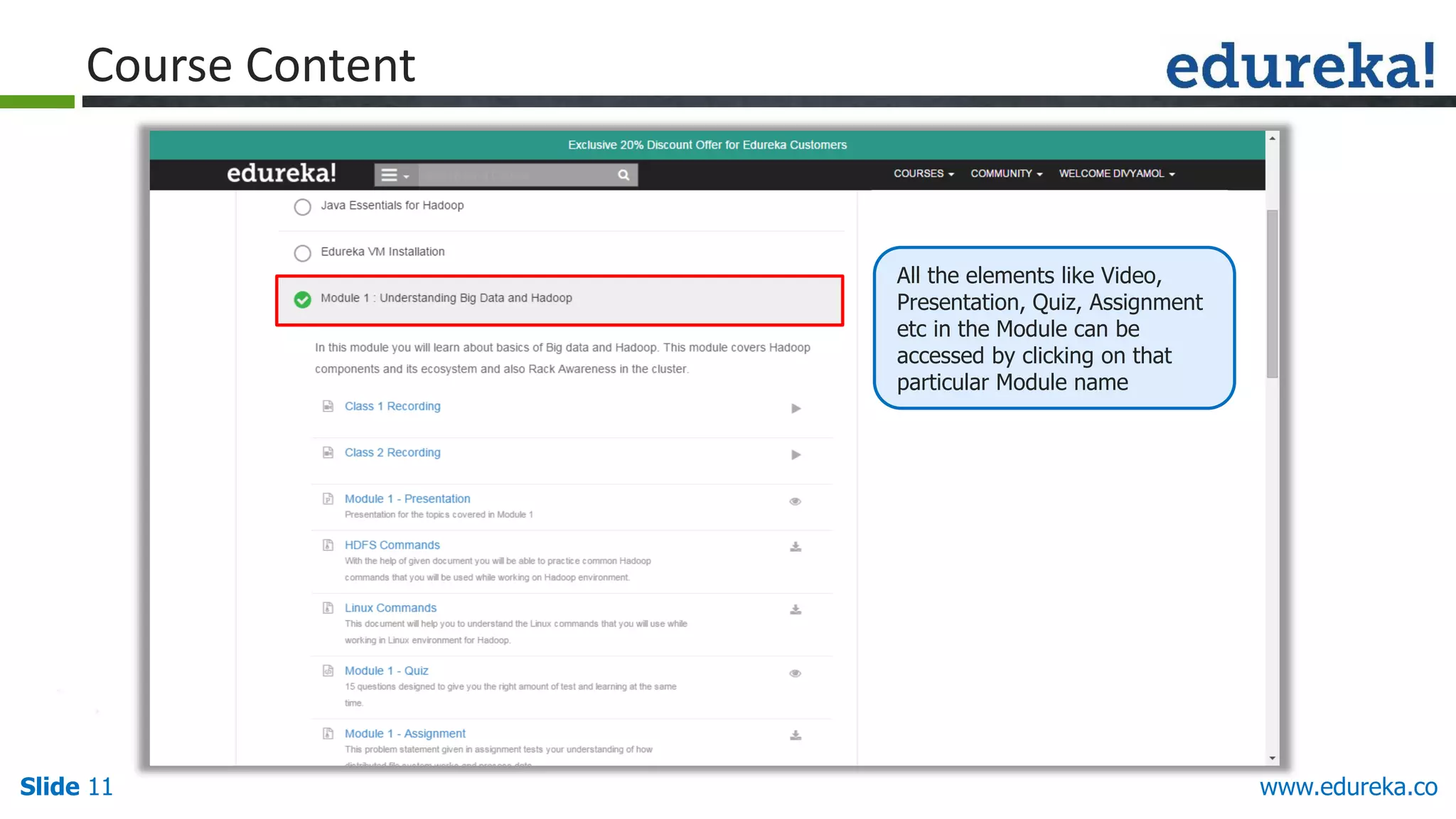Download the Linux Commands document
Image resolution: width=1456 pixels, height=819 pixels.
(x=796, y=610)
